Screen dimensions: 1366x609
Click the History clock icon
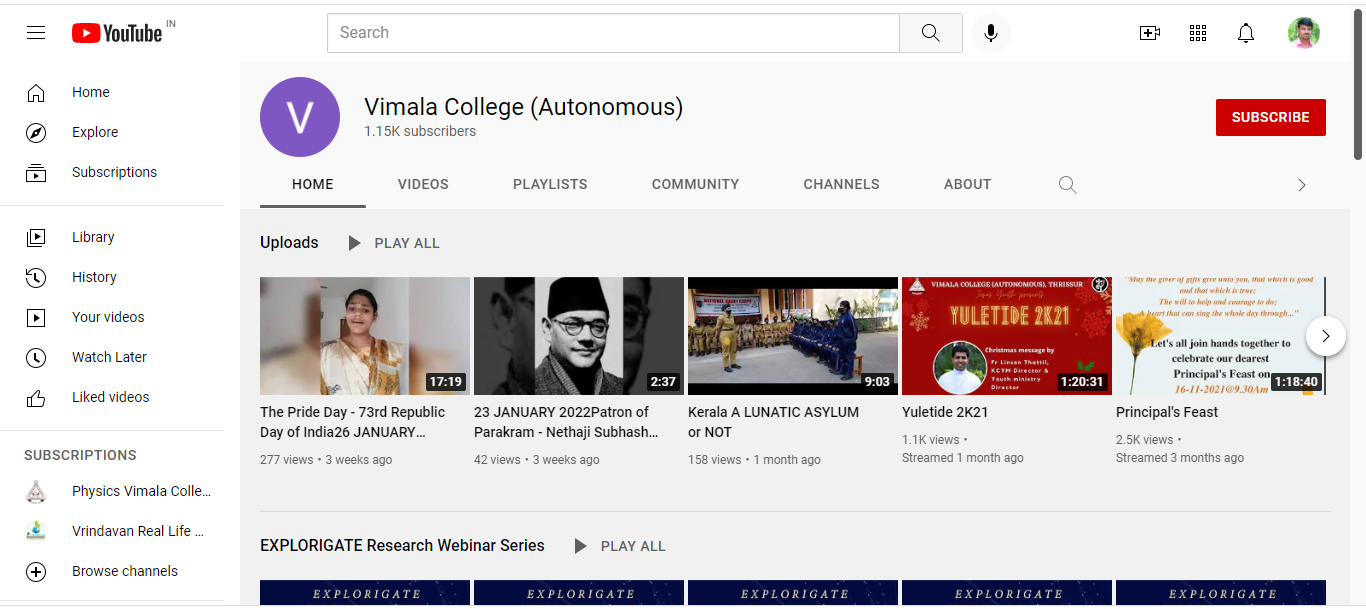pyautogui.click(x=36, y=278)
